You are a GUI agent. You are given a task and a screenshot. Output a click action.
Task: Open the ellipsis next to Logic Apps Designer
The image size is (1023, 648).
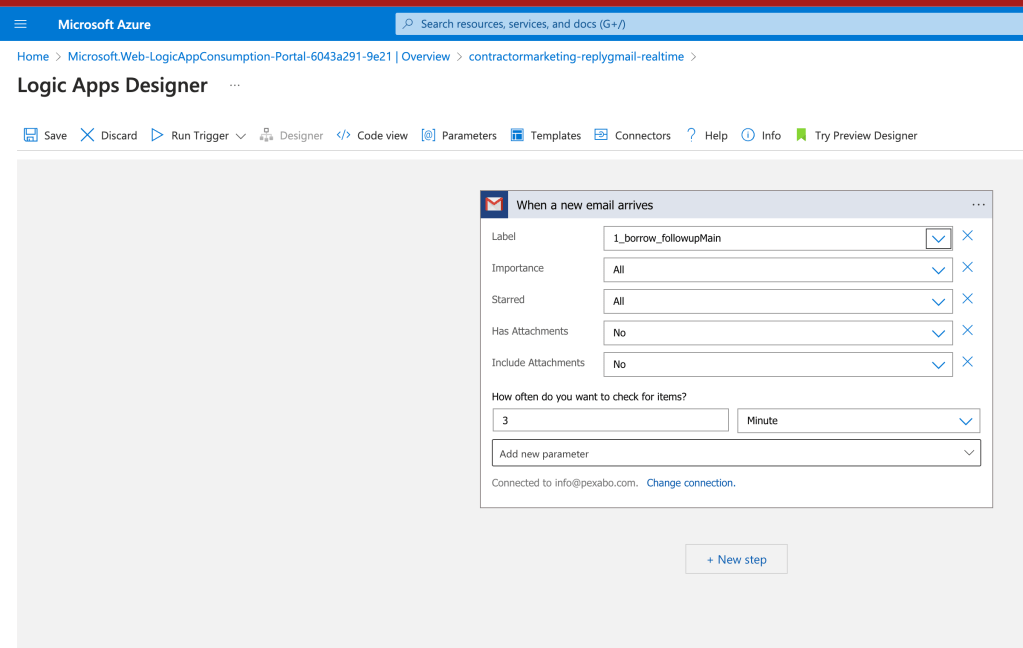click(x=235, y=85)
